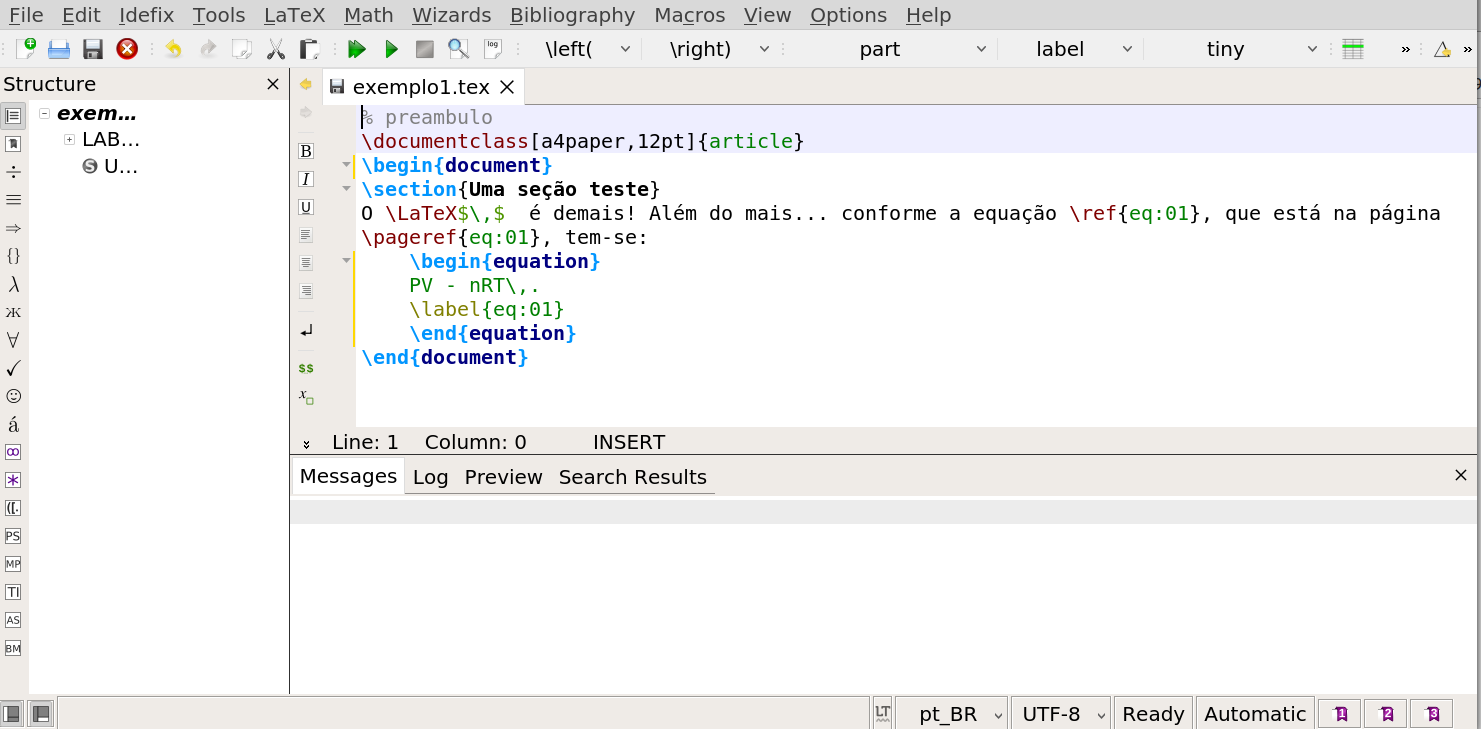Jump to bookmark 1 in the status bar
1481x729 pixels.
(x=1339, y=714)
